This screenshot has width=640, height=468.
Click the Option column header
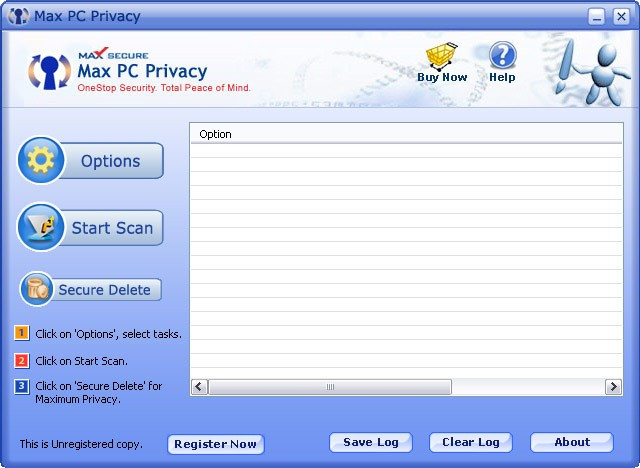(406, 134)
